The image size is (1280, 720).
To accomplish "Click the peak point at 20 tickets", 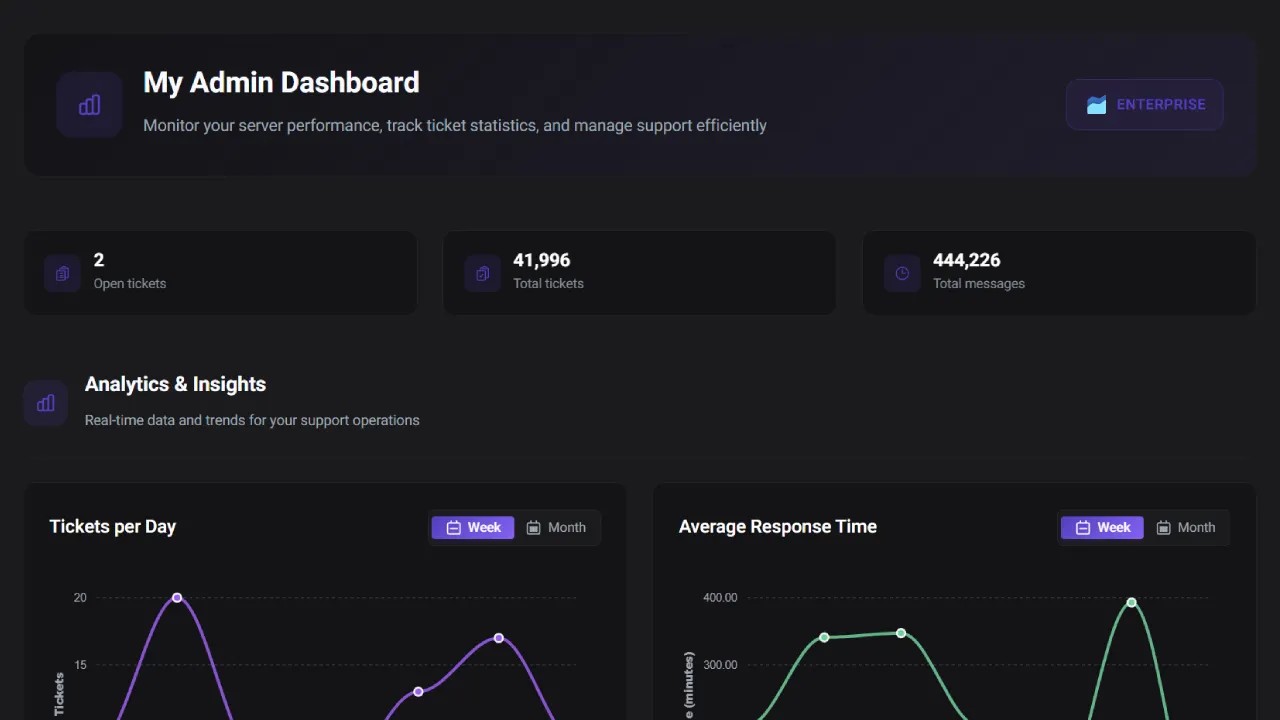I will [177, 598].
